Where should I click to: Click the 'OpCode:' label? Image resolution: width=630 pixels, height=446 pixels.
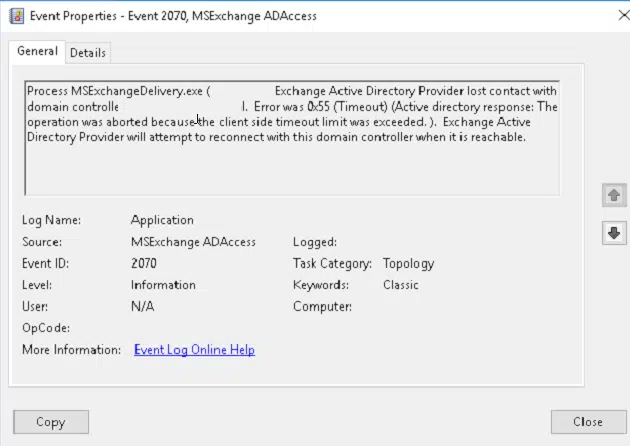click(x=46, y=328)
